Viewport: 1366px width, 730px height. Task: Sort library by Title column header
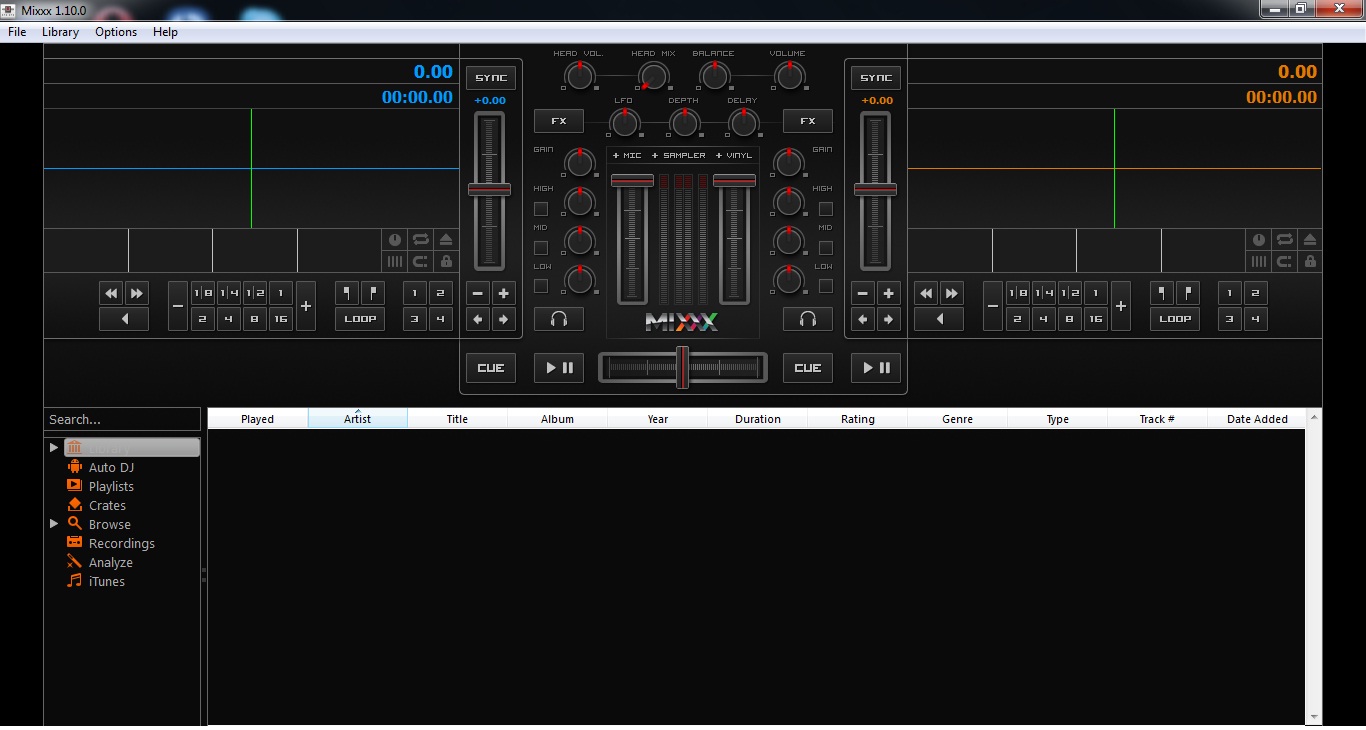[x=457, y=419]
